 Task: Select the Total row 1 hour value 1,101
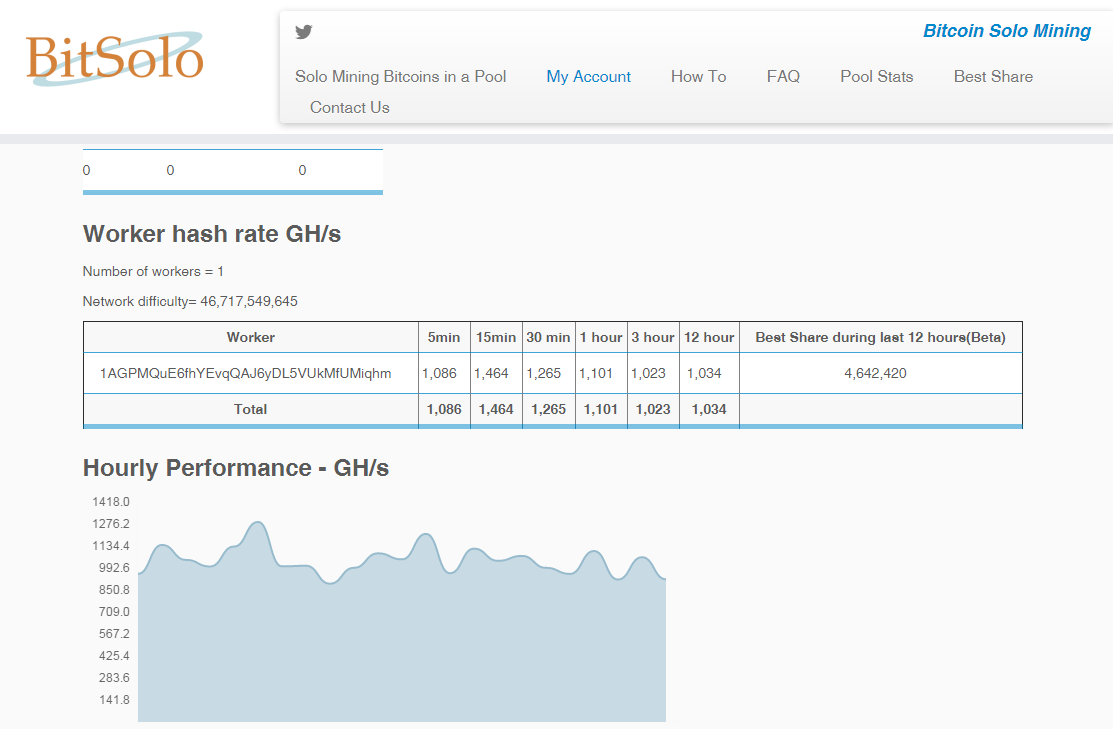pos(601,410)
